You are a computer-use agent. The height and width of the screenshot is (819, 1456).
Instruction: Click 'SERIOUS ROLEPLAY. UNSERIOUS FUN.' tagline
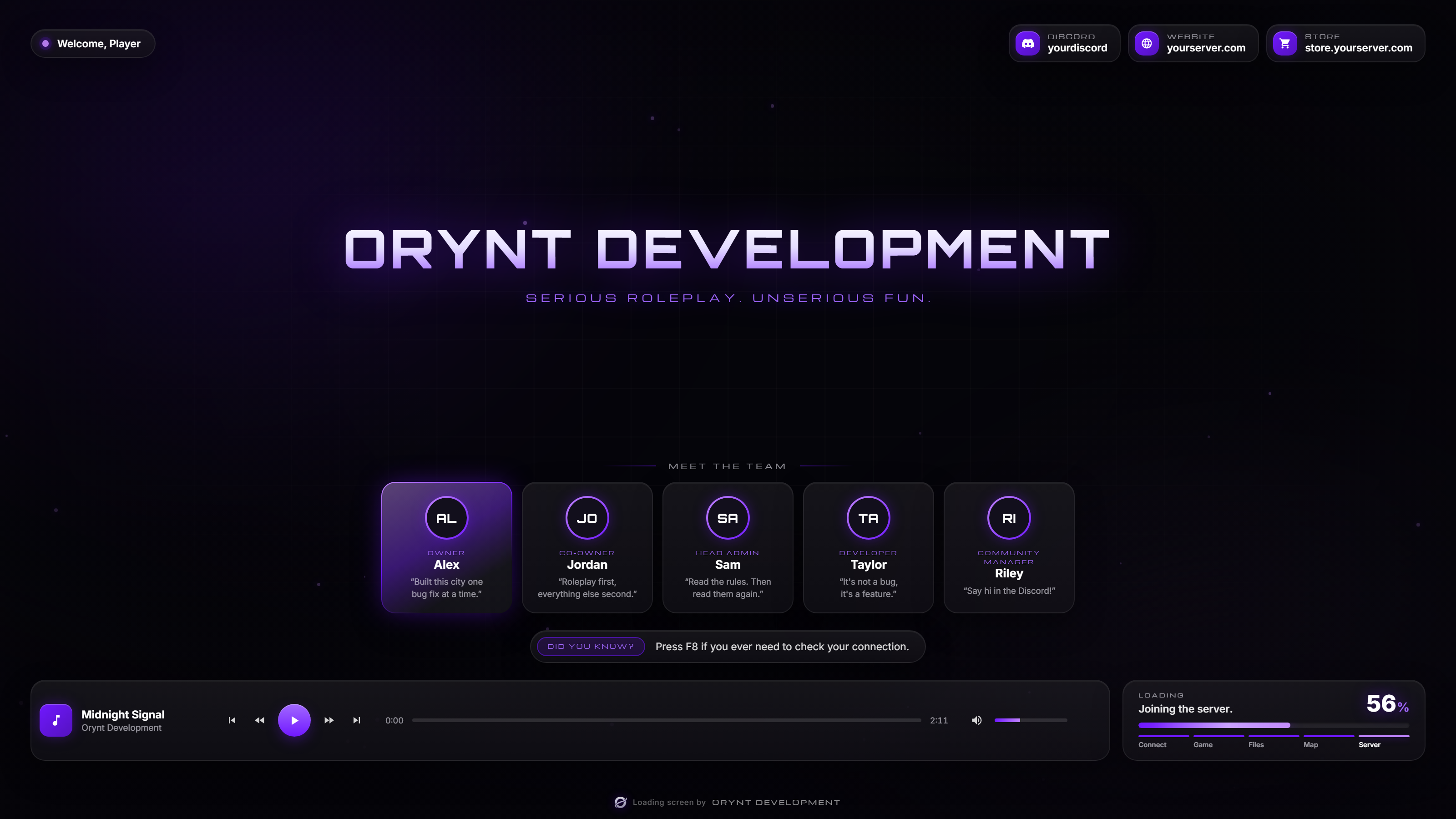coord(728,298)
